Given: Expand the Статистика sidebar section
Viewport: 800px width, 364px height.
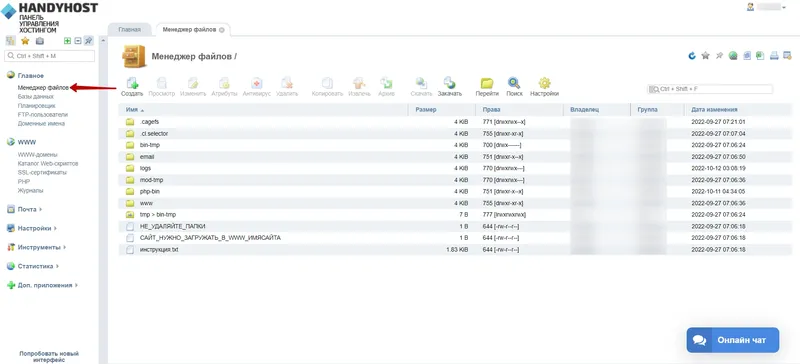Looking at the screenshot, I should click(35, 266).
